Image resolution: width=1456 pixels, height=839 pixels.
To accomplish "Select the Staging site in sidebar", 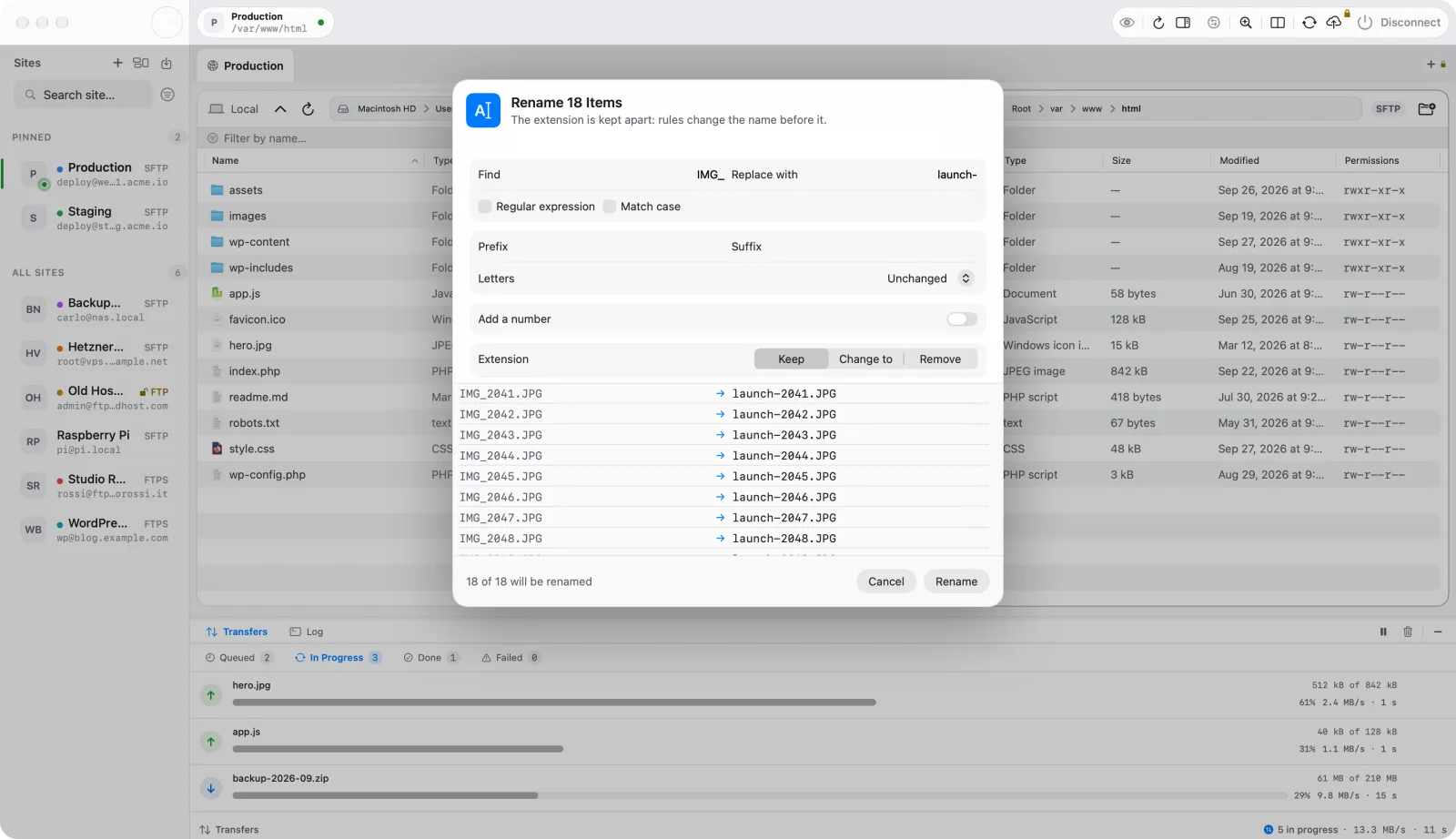I will click(x=96, y=218).
